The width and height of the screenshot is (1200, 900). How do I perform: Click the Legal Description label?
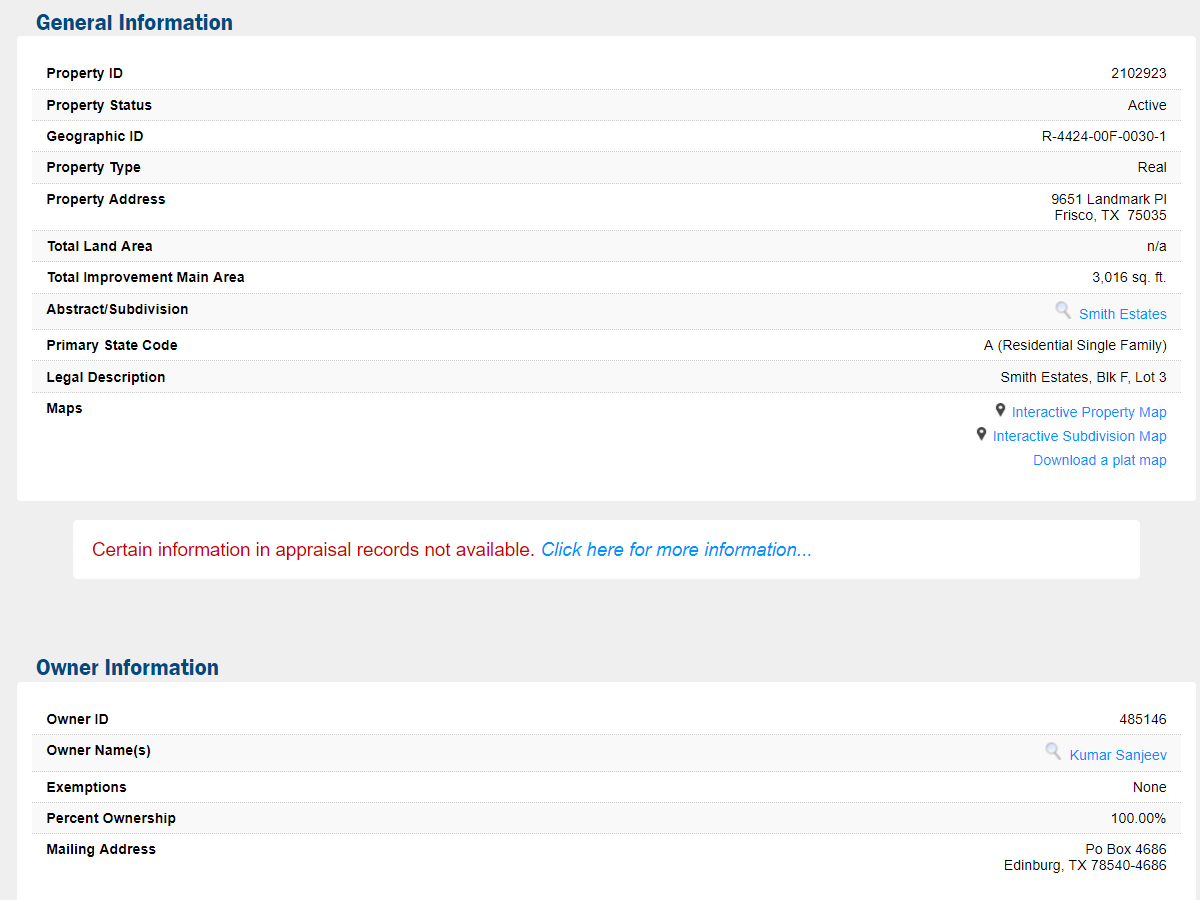[106, 377]
